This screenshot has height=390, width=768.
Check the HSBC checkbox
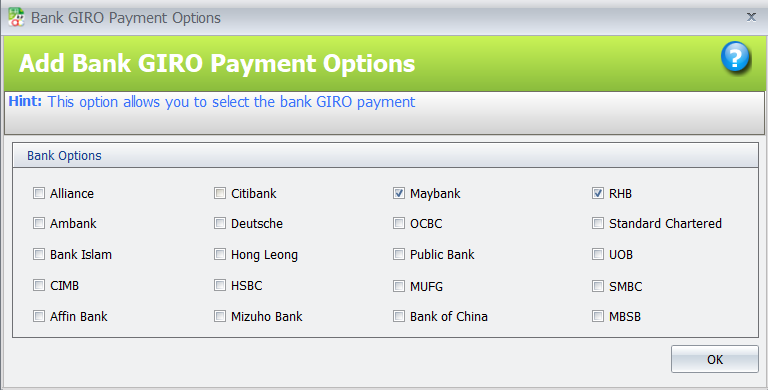[x=220, y=285]
